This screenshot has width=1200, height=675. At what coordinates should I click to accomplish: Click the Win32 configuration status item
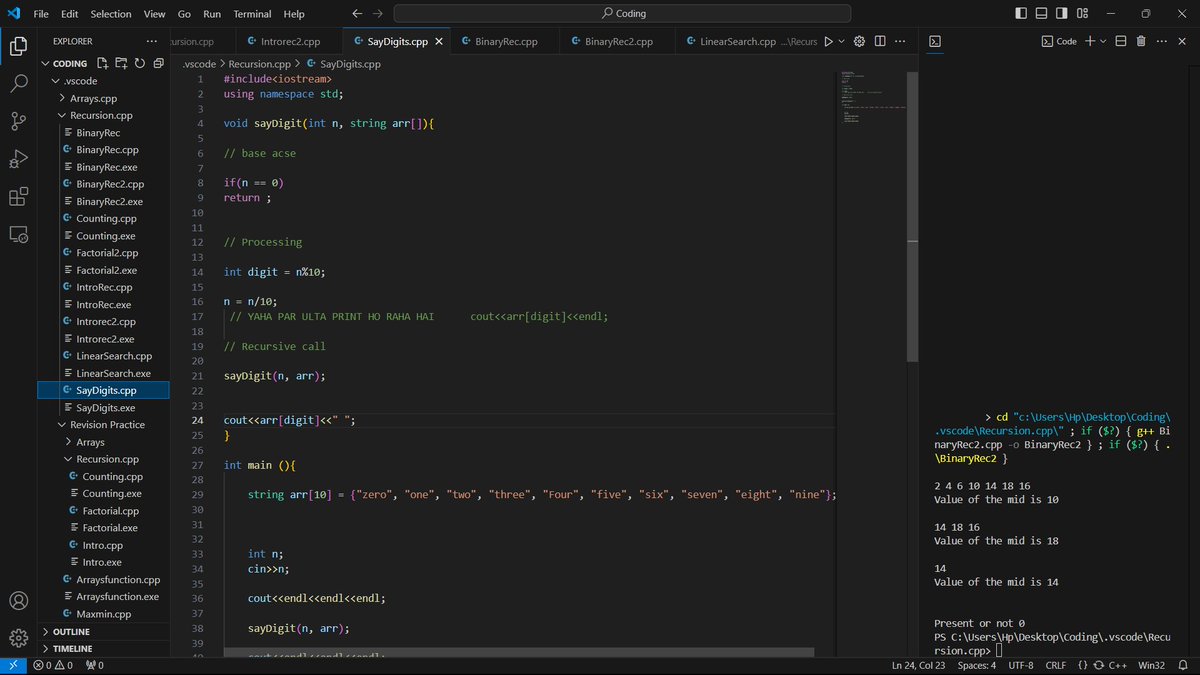[1151, 665]
